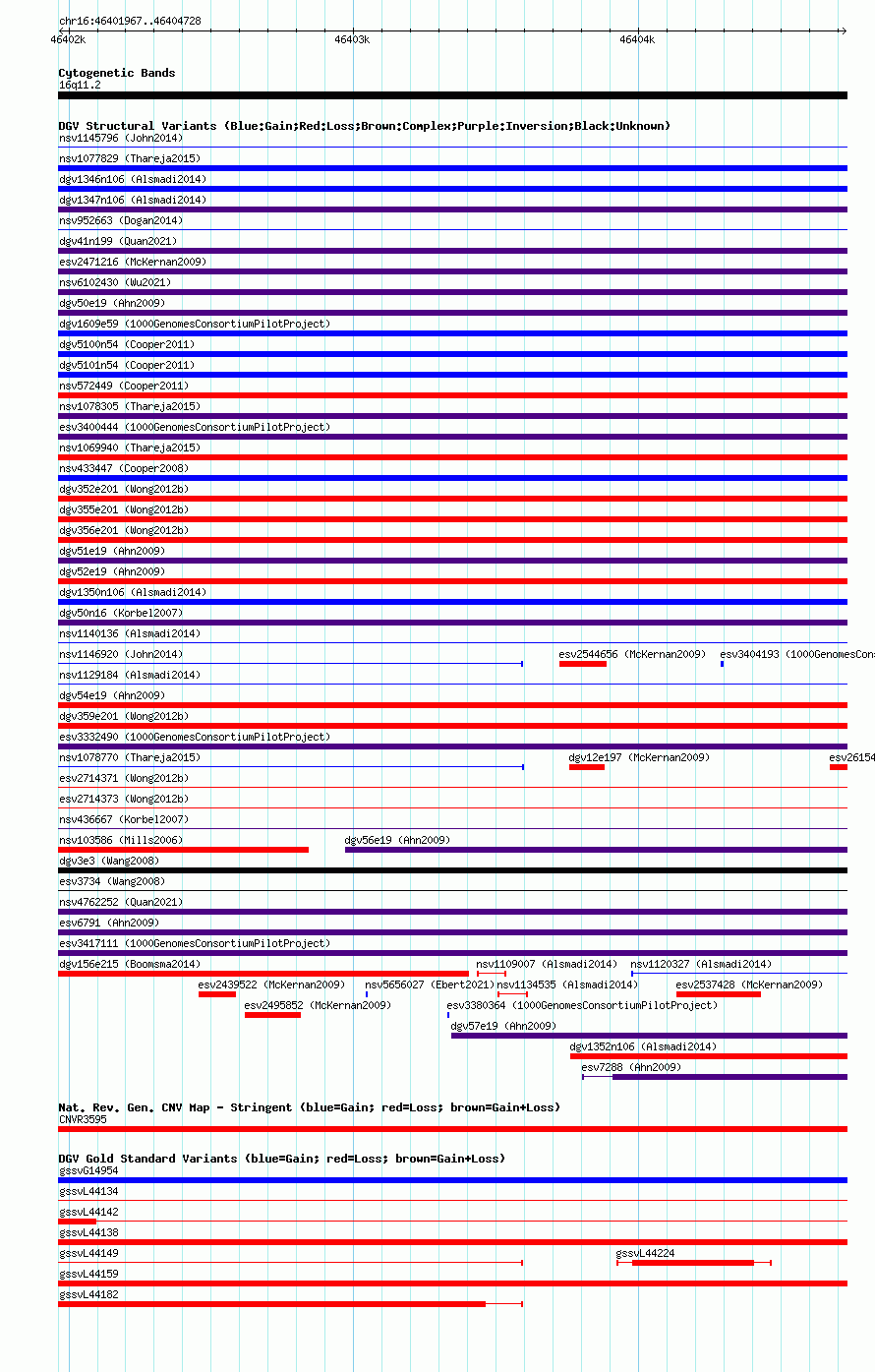Select dgv41n199 (Quan2021) variant label
Viewport: 875px width, 1372px height.
point(120,241)
